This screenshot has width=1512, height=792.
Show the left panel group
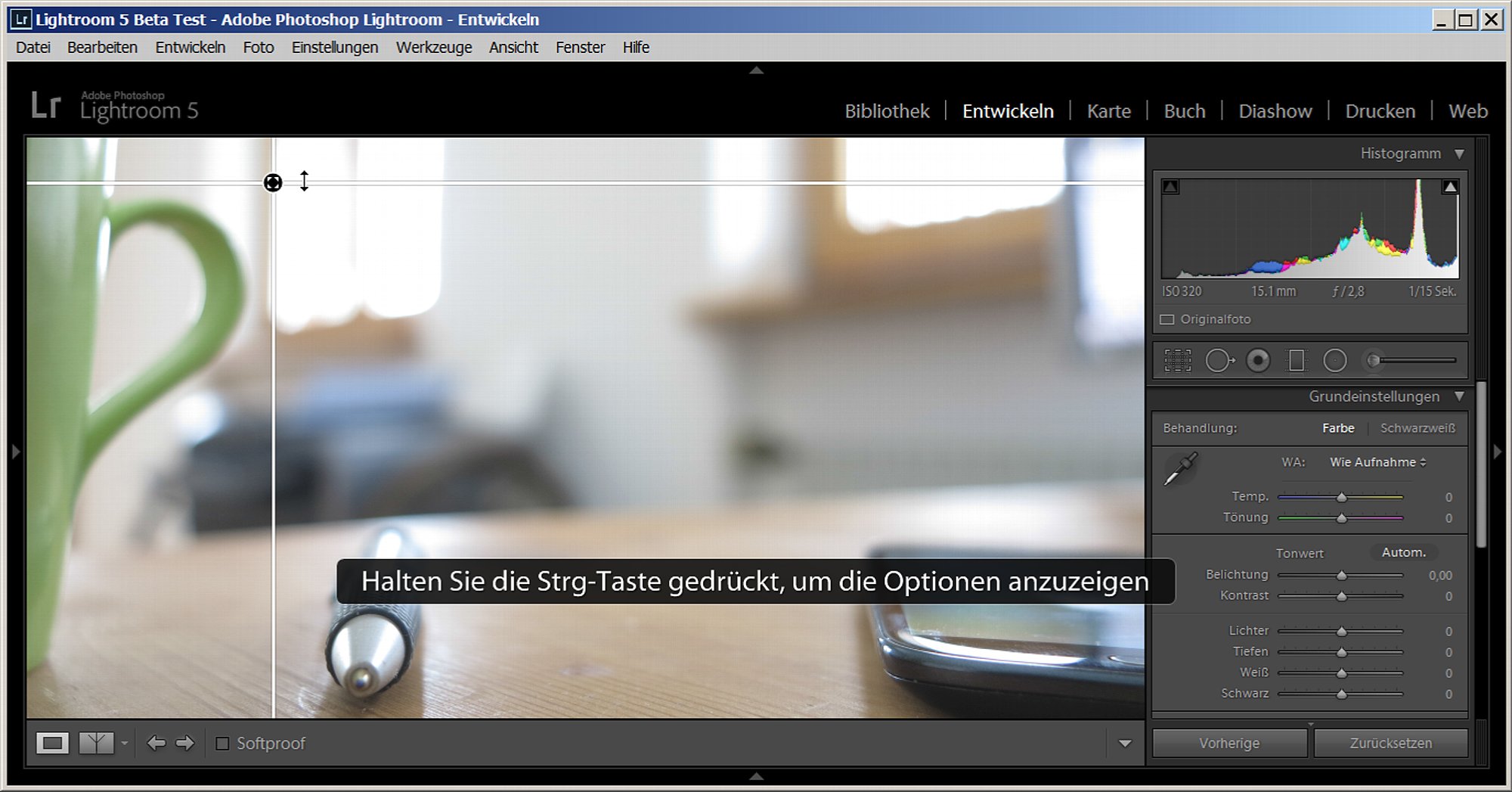pyautogui.click(x=15, y=452)
